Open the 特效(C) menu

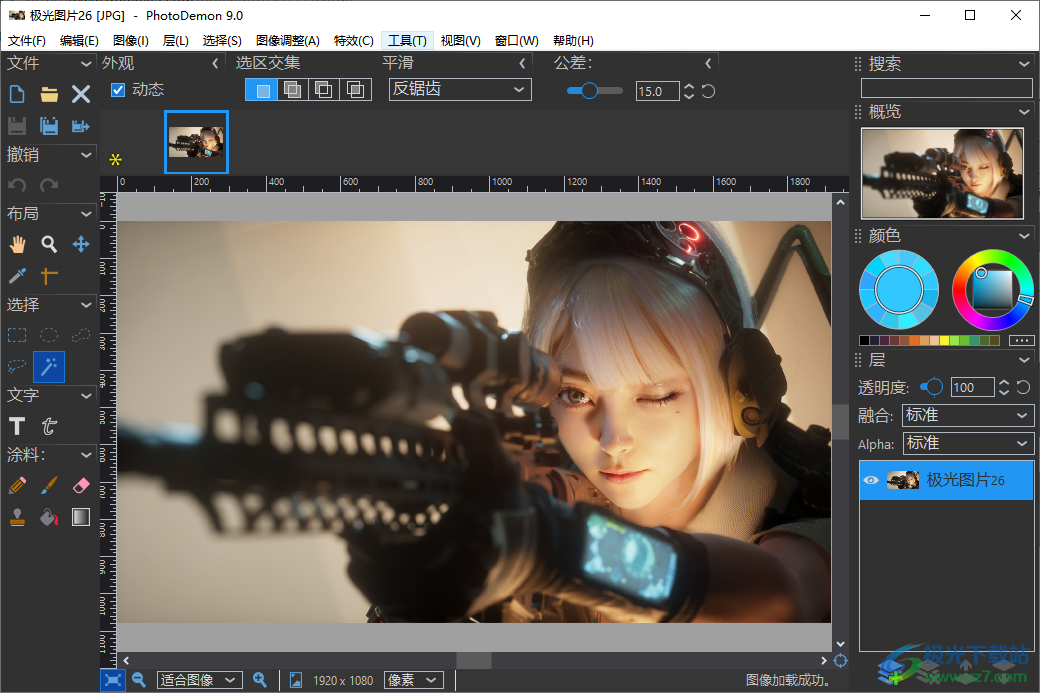click(x=354, y=41)
